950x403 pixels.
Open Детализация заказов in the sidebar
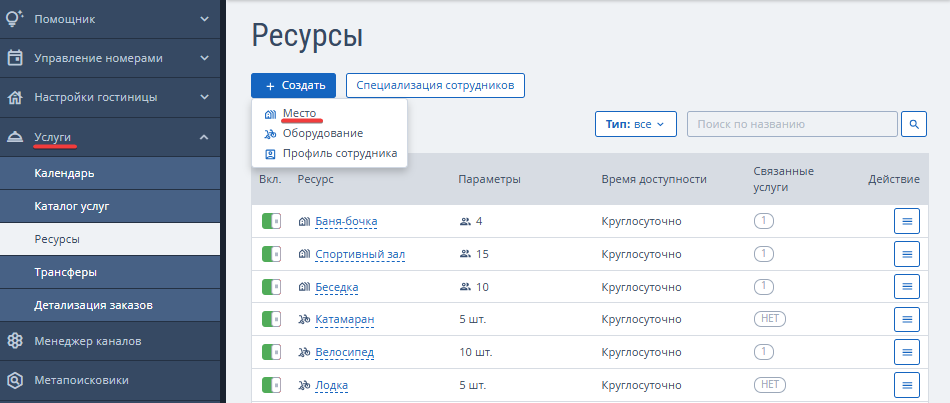pos(110,305)
